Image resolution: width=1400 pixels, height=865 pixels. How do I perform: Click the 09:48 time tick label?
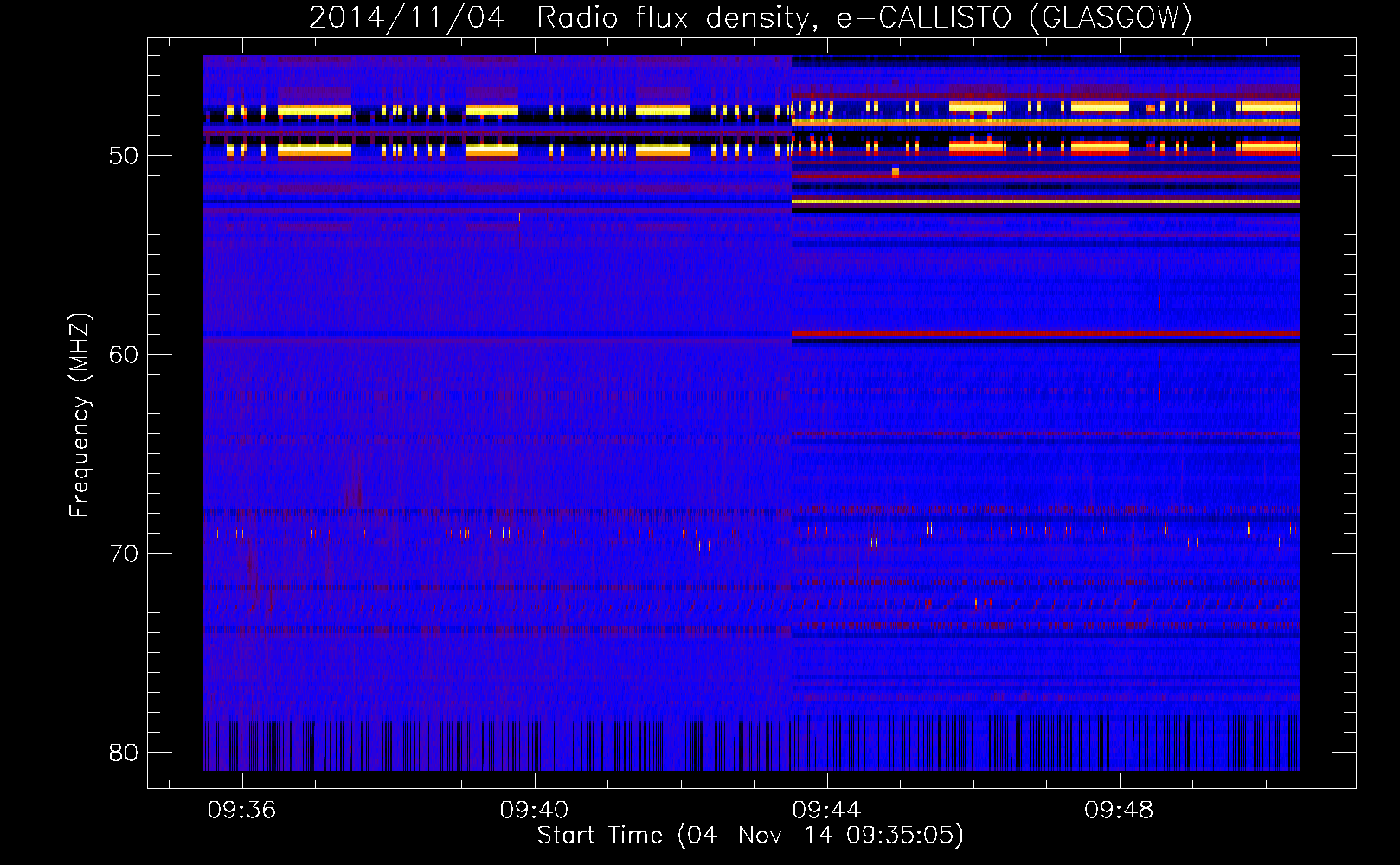[1119, 811]
